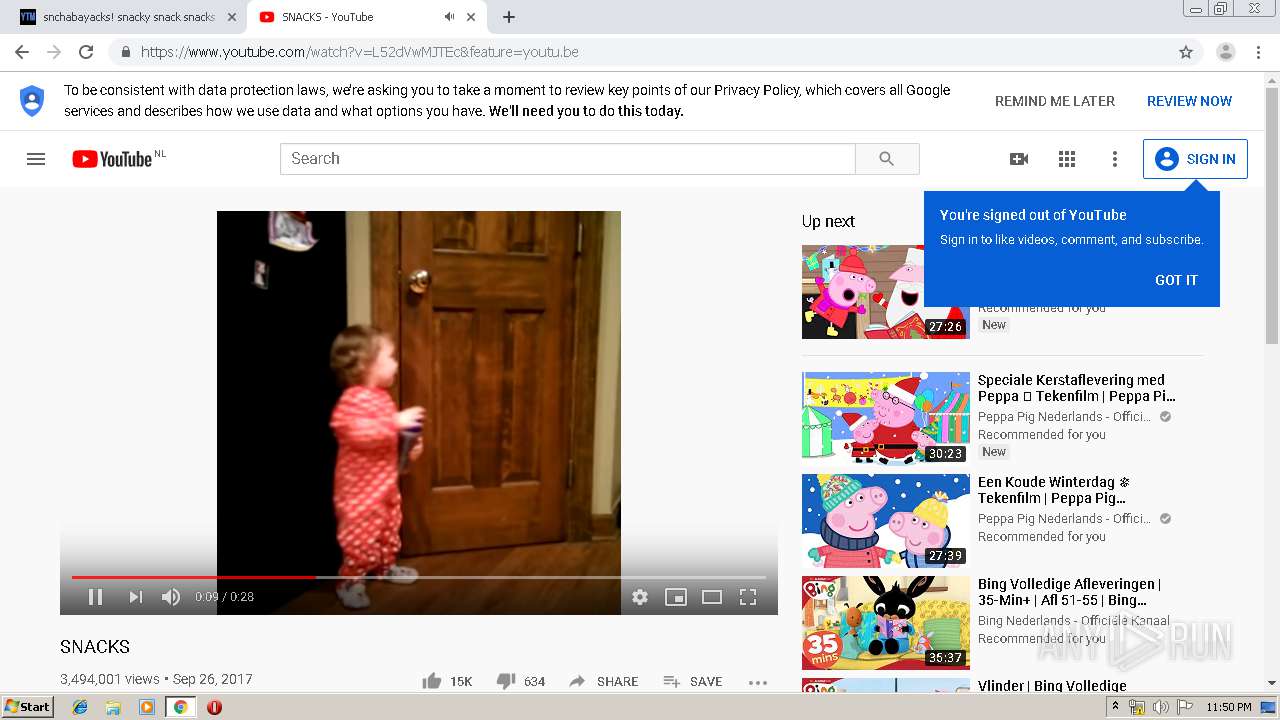Click REVIEW NOW on privacy banner
The height and width of the screenshot is (720, 1280).
(1189, 101)
